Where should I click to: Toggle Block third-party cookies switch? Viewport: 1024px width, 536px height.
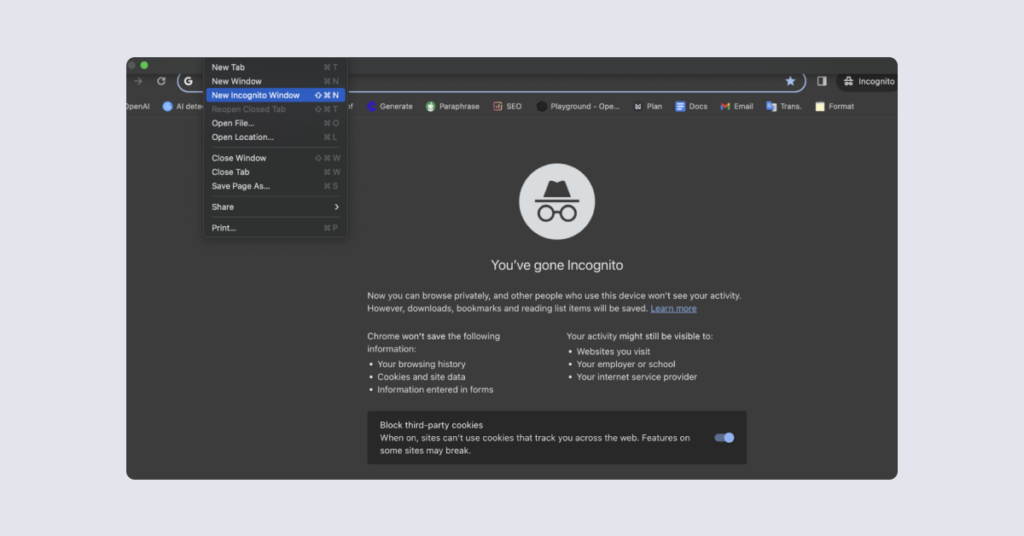tap(724, 437)
